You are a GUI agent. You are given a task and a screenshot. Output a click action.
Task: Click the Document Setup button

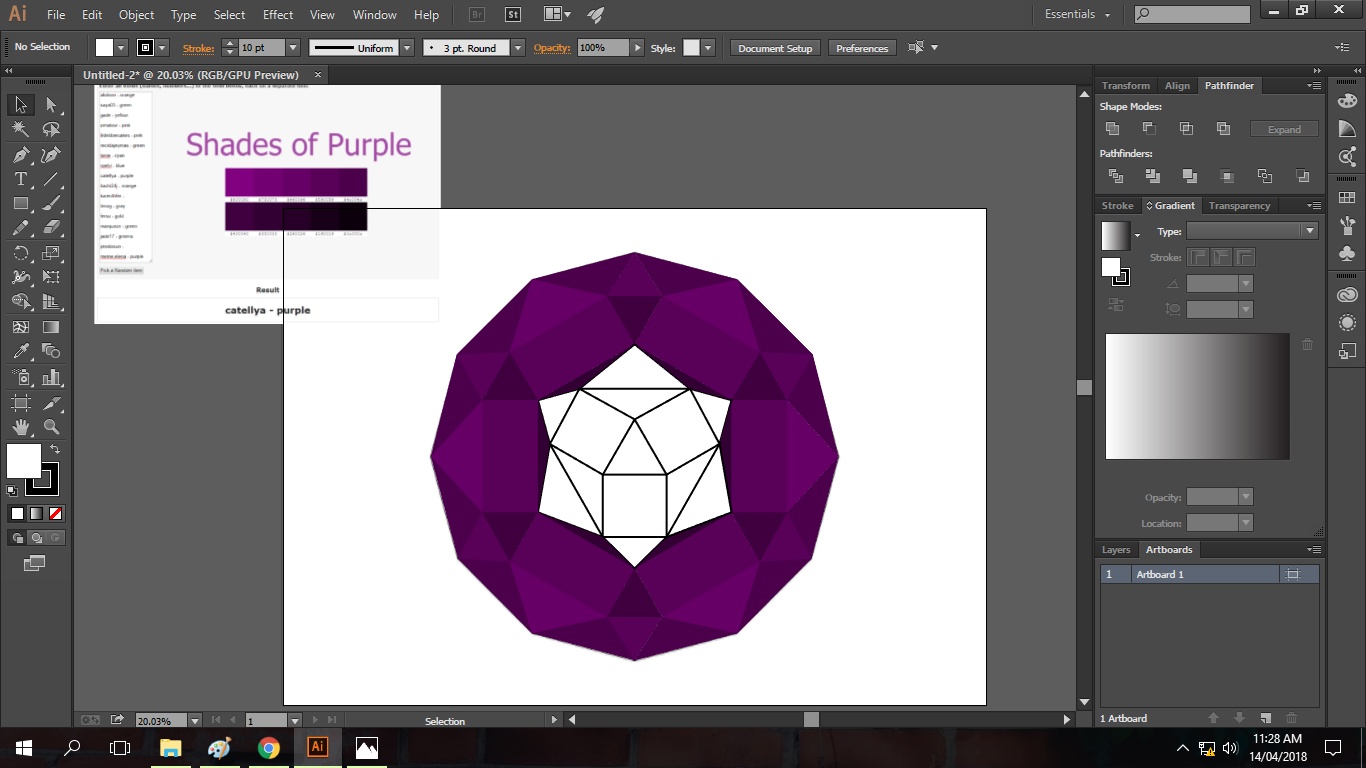point(775,48)
